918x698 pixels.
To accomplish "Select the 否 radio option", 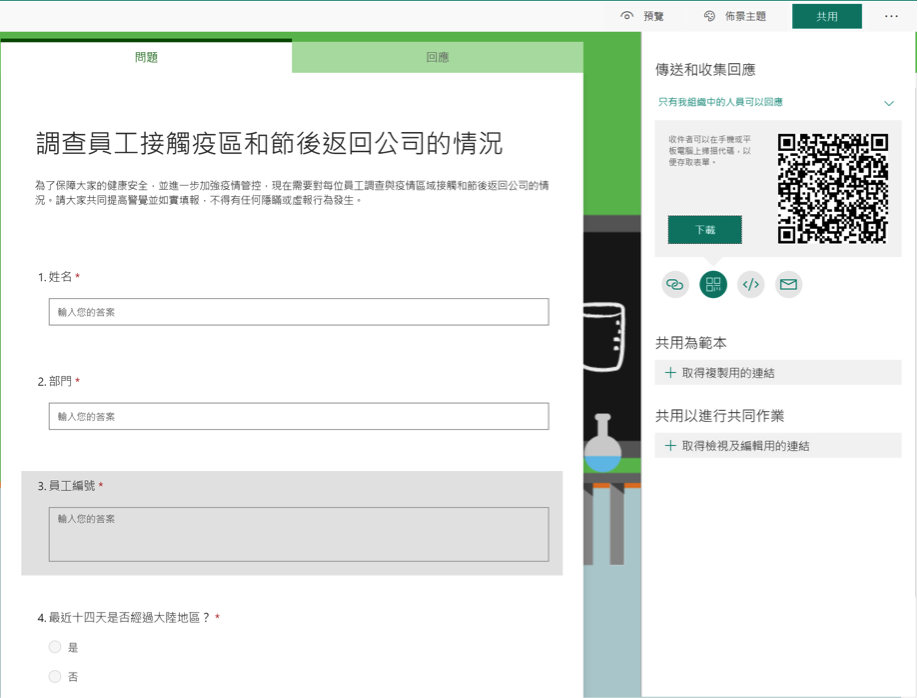I will click(x=55, y=677).
